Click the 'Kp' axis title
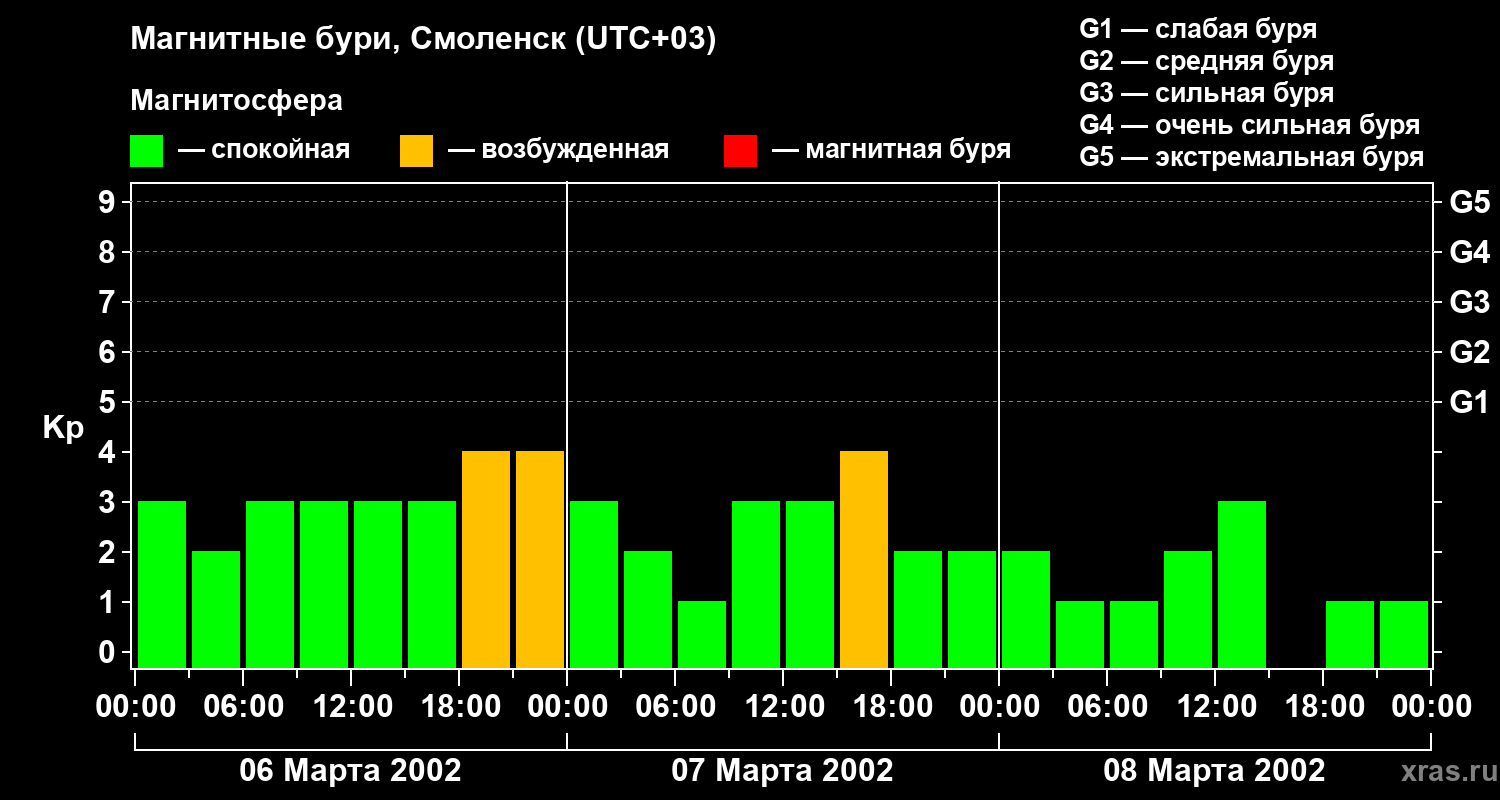This screenshot has height=800, width=1500. [63, 428]
